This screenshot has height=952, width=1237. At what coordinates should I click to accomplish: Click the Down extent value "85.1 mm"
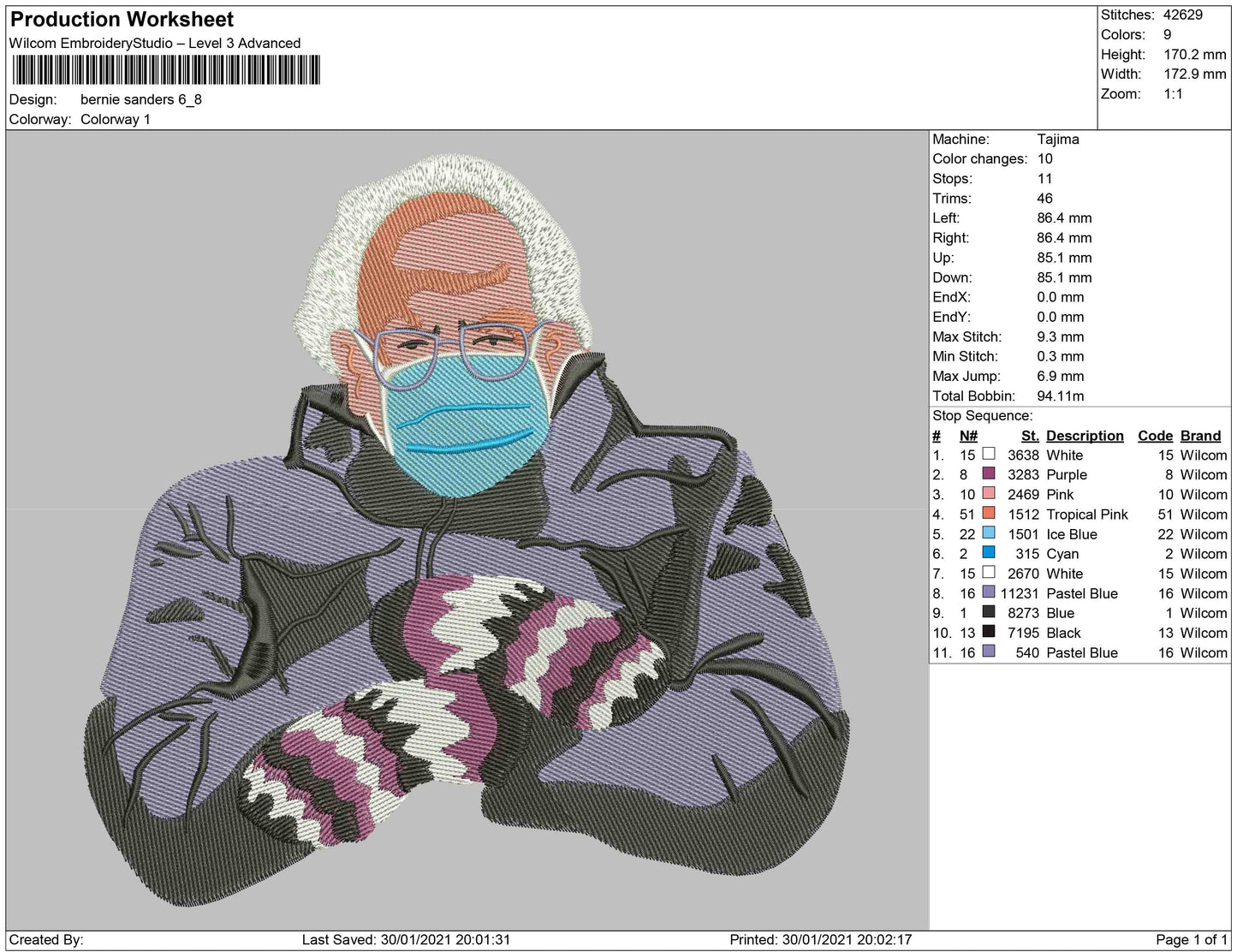[1065, 277]
